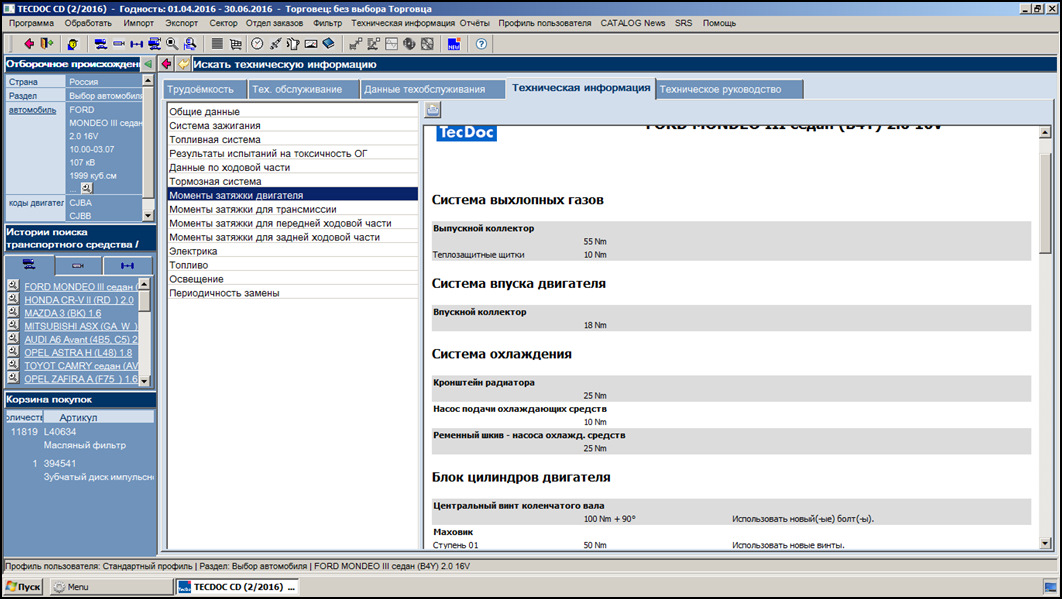Screen dimensions: 1062x599
Task: Open the shopping cart toolbar icon
Action: [x=236, y=44]
